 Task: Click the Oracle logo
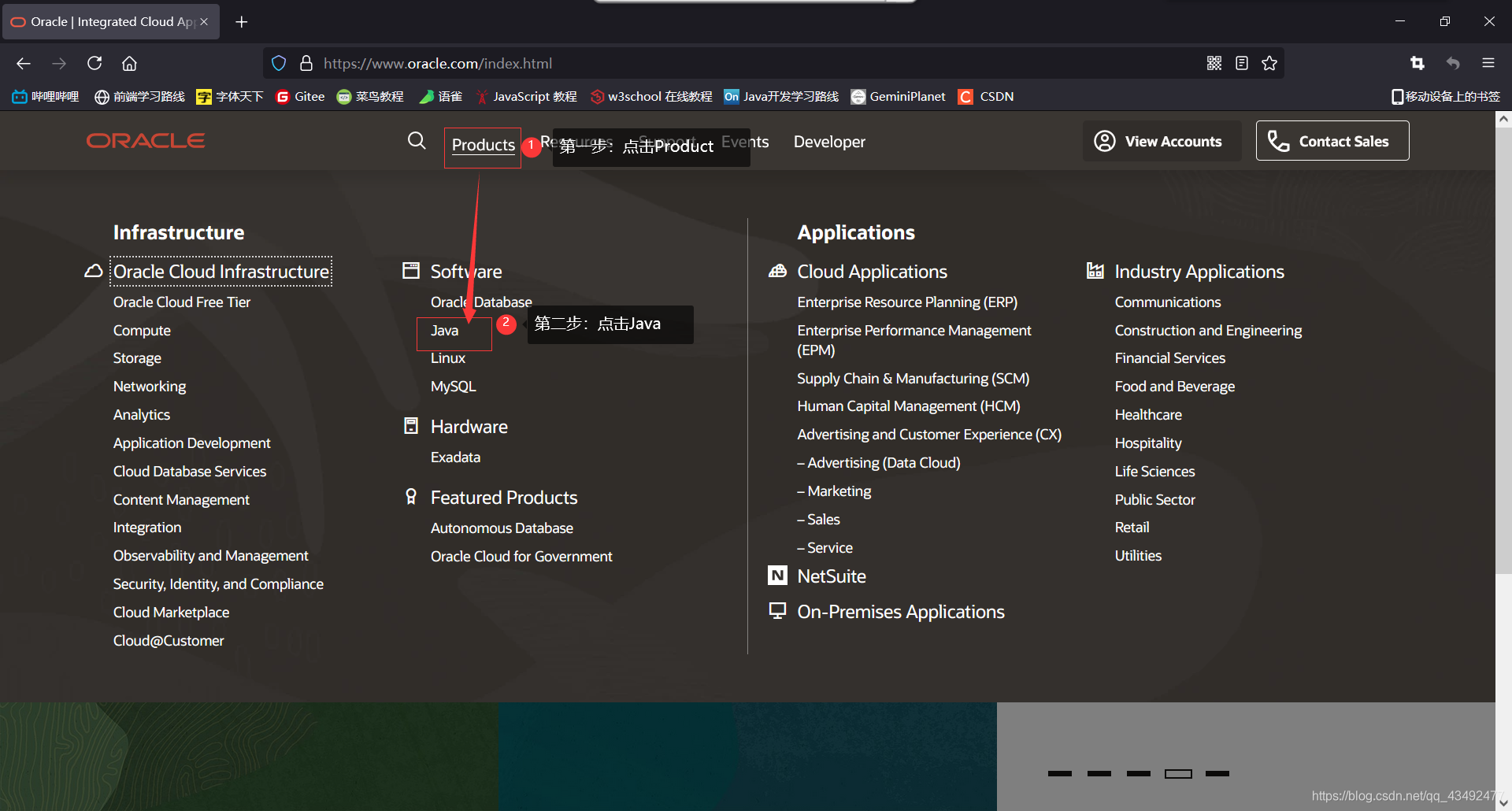(146, 141)
